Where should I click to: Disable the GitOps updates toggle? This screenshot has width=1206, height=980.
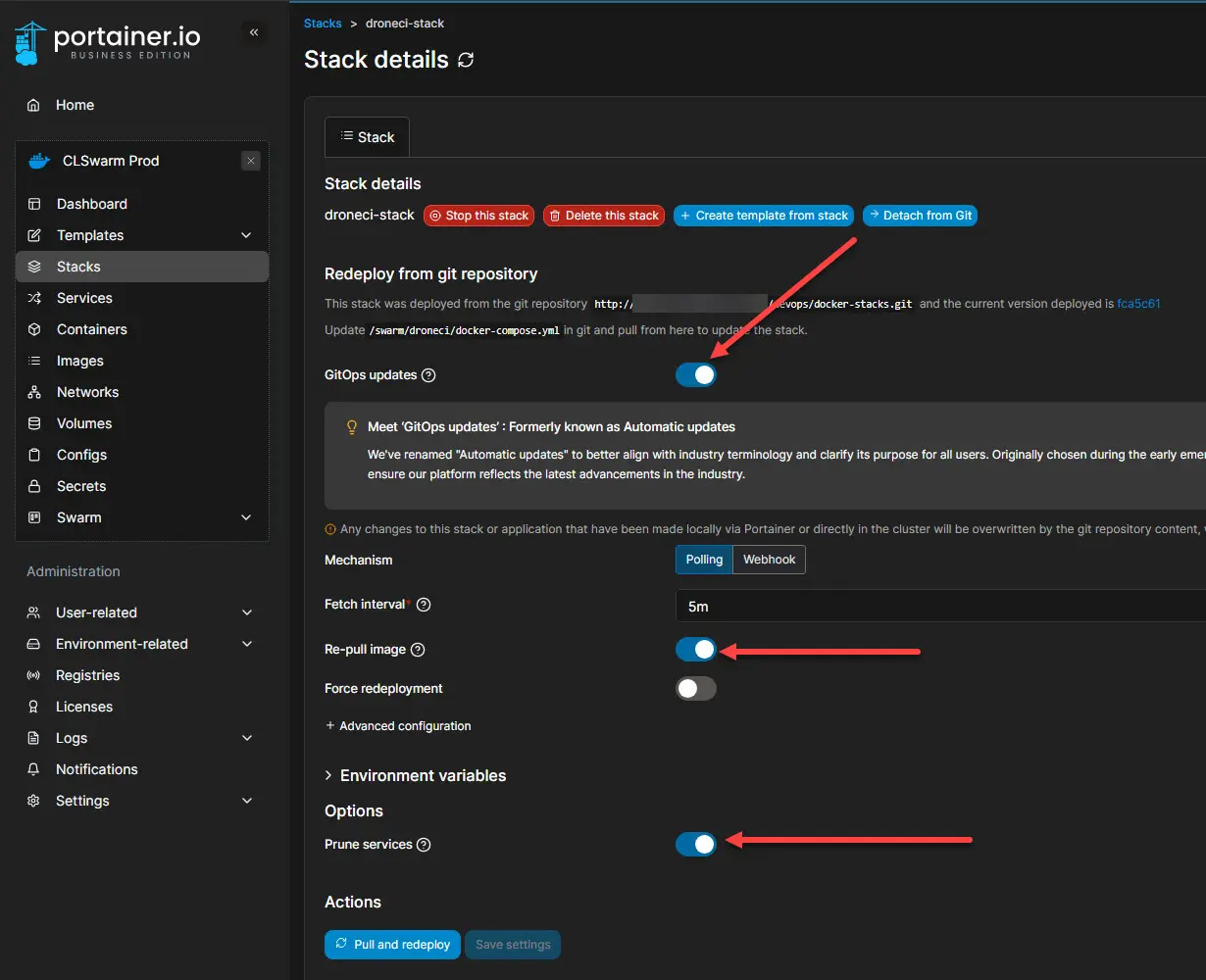[x=696, y=374]
